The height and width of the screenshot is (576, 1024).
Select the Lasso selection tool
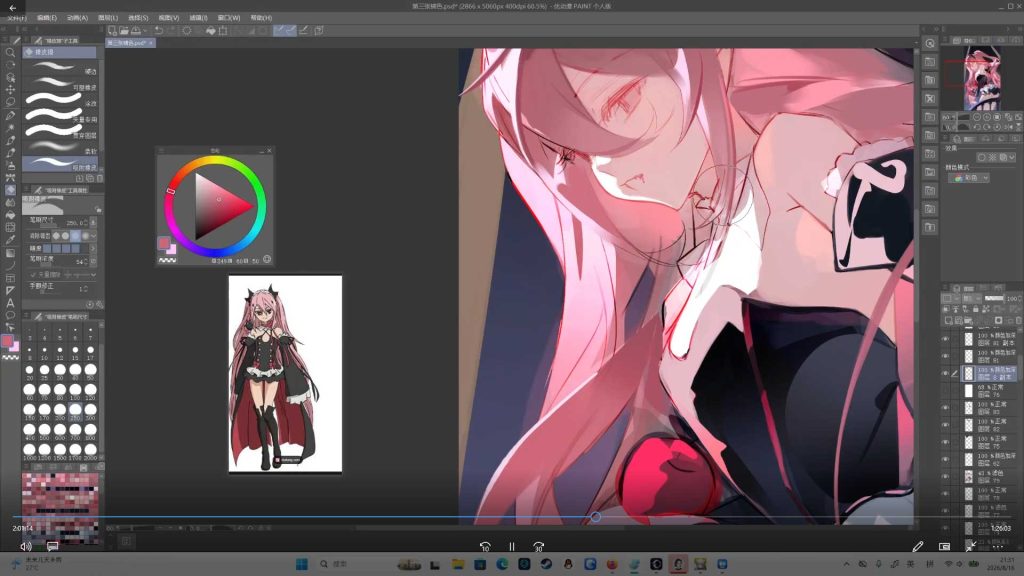10,103
